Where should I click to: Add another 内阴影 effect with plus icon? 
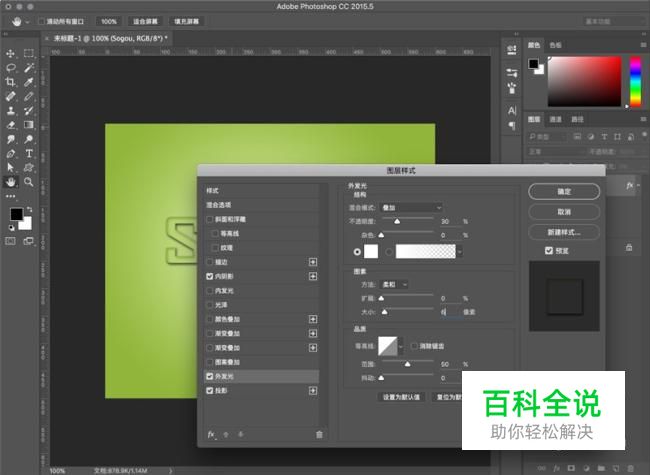pos(313,276)
